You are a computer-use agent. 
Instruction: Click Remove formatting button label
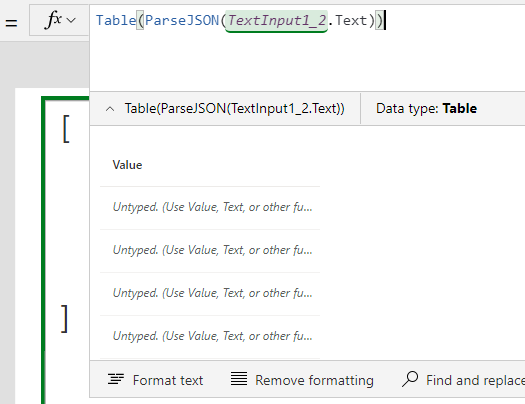click(314, 380)
